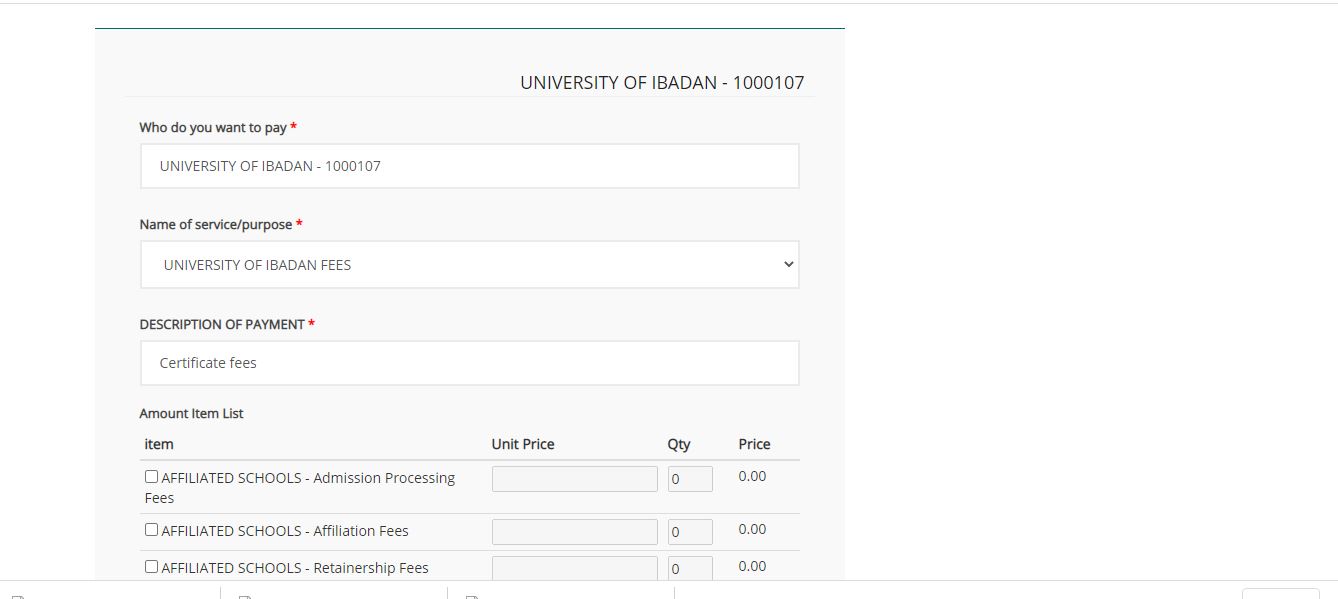Click Qty field for Admission Processing Fees

(x=690, y=479)
